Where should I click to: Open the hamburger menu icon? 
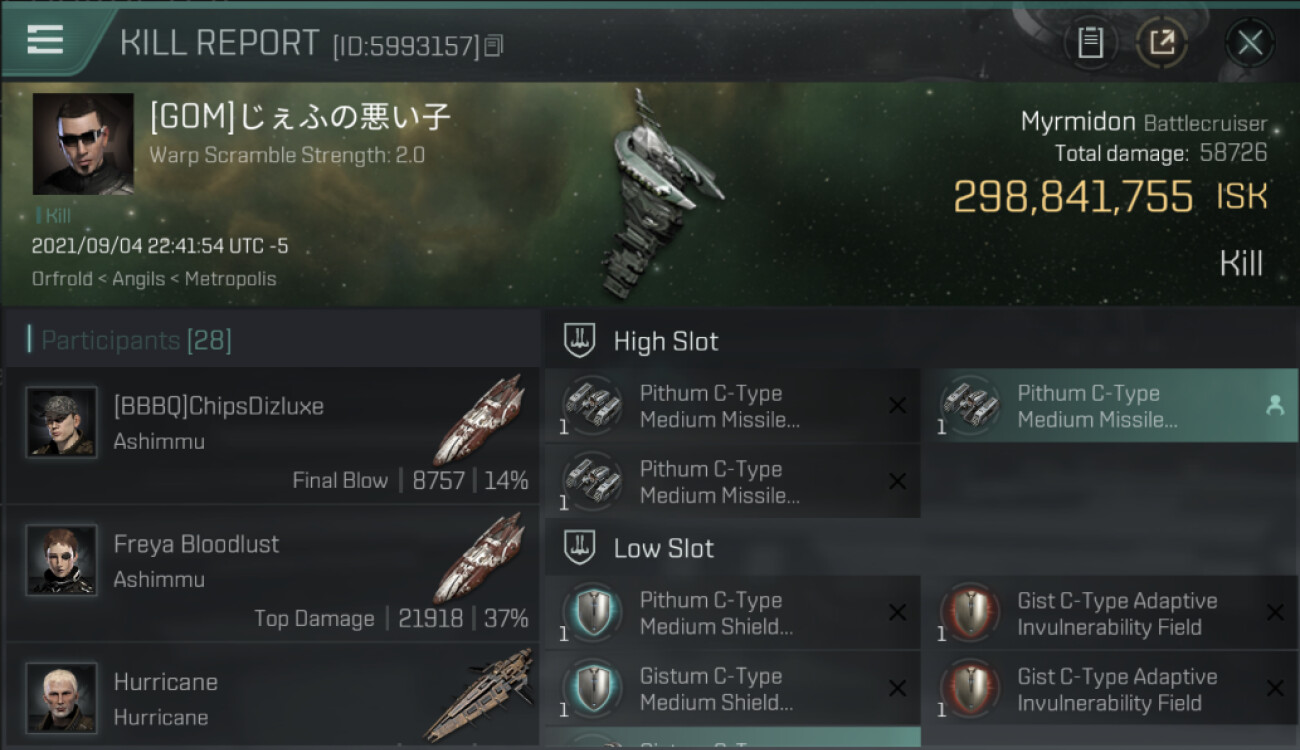point(45,39)
